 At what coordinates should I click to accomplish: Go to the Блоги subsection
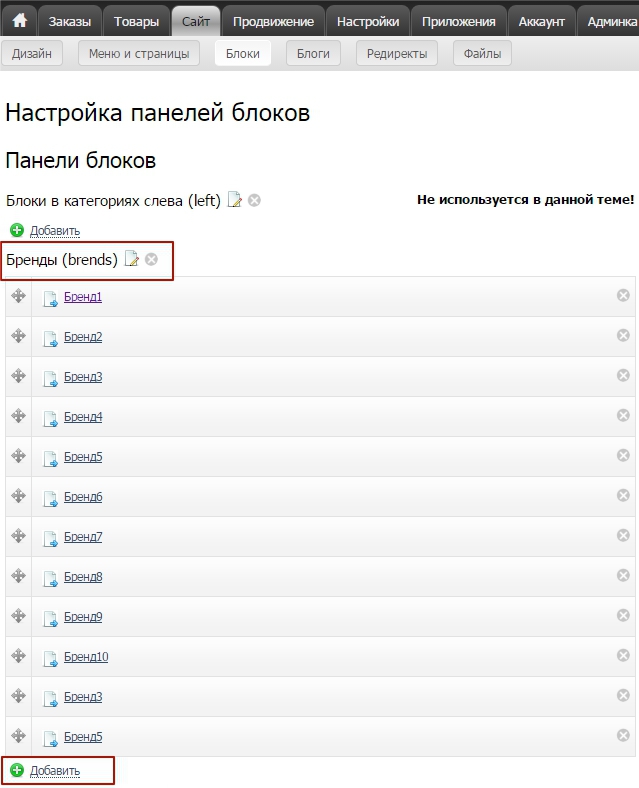point(313,53)
